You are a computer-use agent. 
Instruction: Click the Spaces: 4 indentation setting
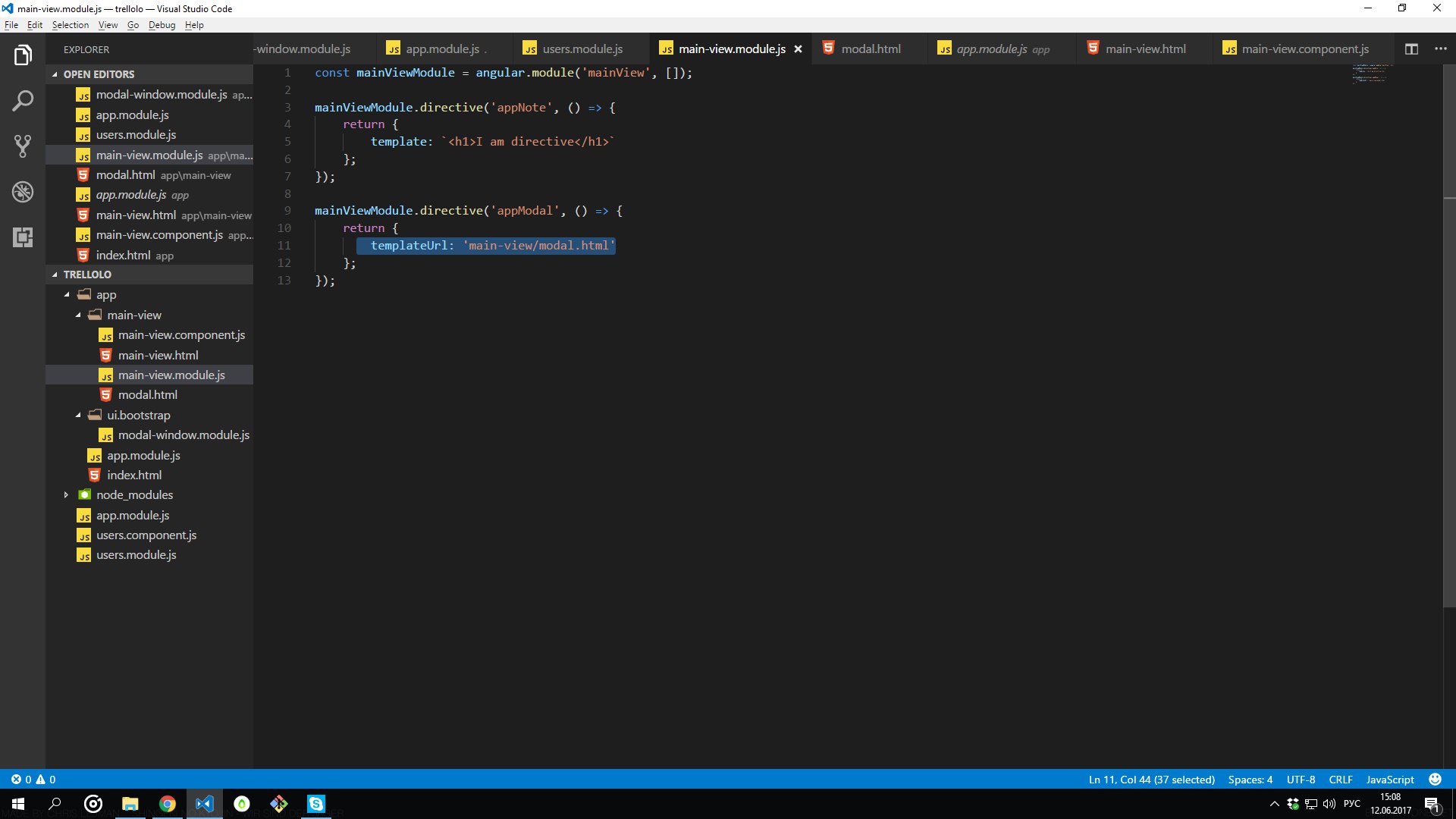1250,780
